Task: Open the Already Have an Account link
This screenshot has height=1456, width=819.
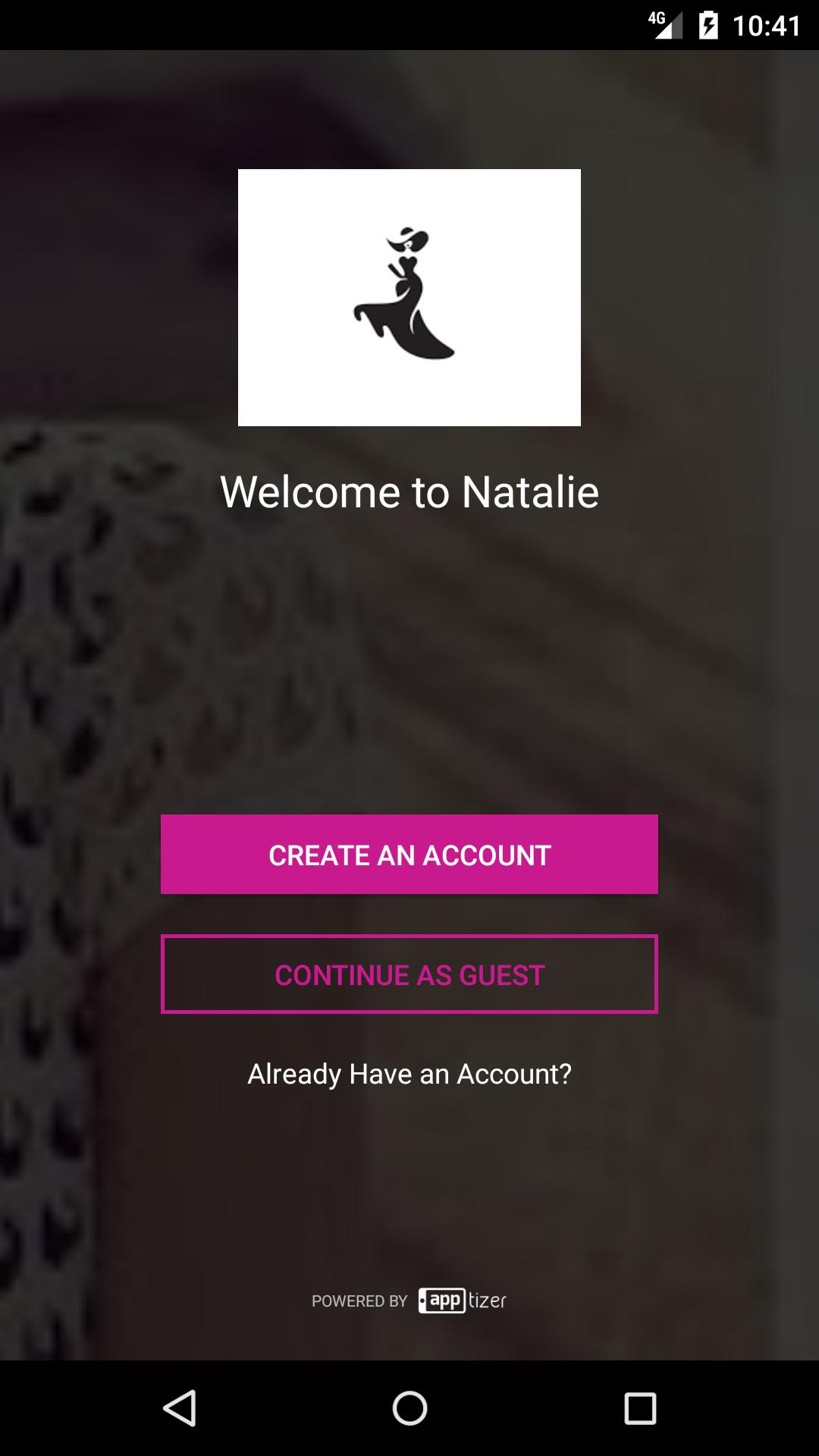Action: [x=409, y=1075]
